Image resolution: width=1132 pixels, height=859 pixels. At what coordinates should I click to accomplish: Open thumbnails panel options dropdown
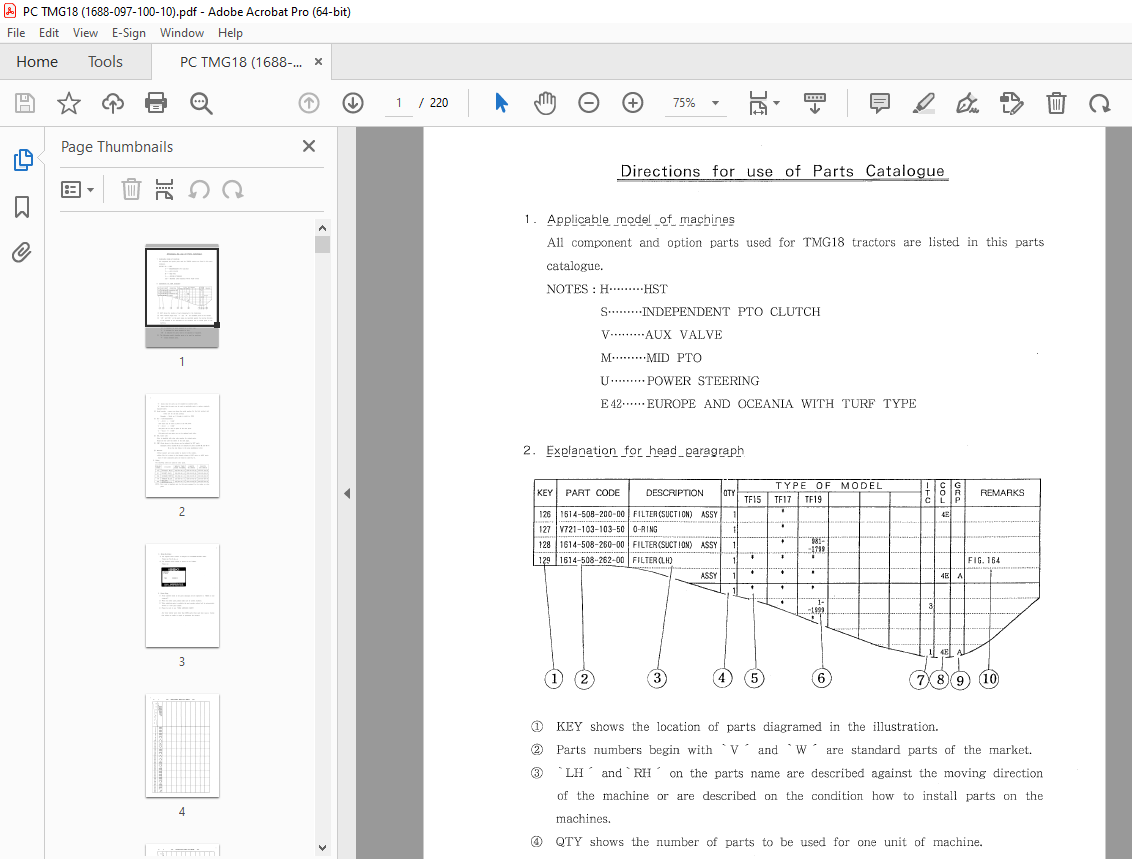(x=77, y=190)
